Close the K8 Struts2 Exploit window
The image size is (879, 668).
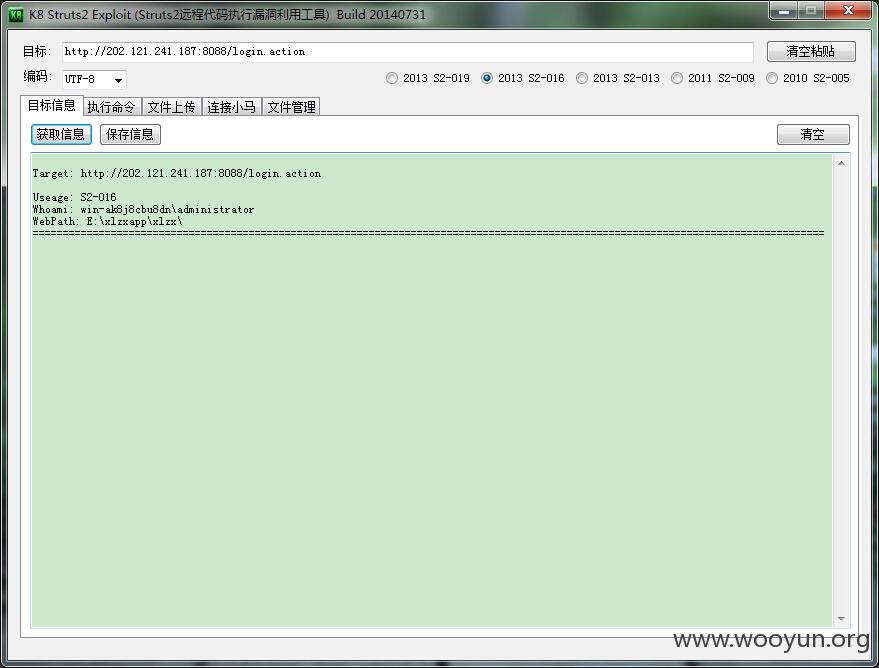848,11
